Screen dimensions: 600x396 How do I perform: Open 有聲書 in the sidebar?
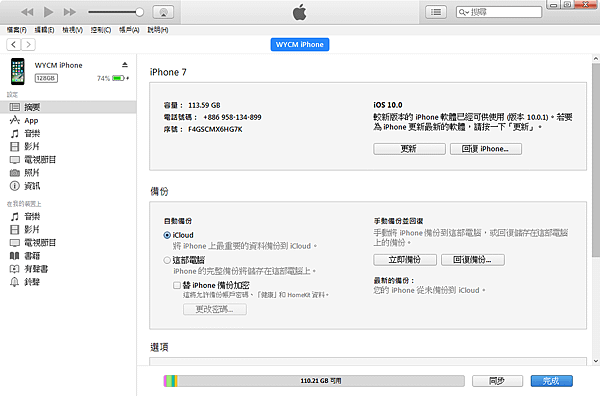click(68, 269)
